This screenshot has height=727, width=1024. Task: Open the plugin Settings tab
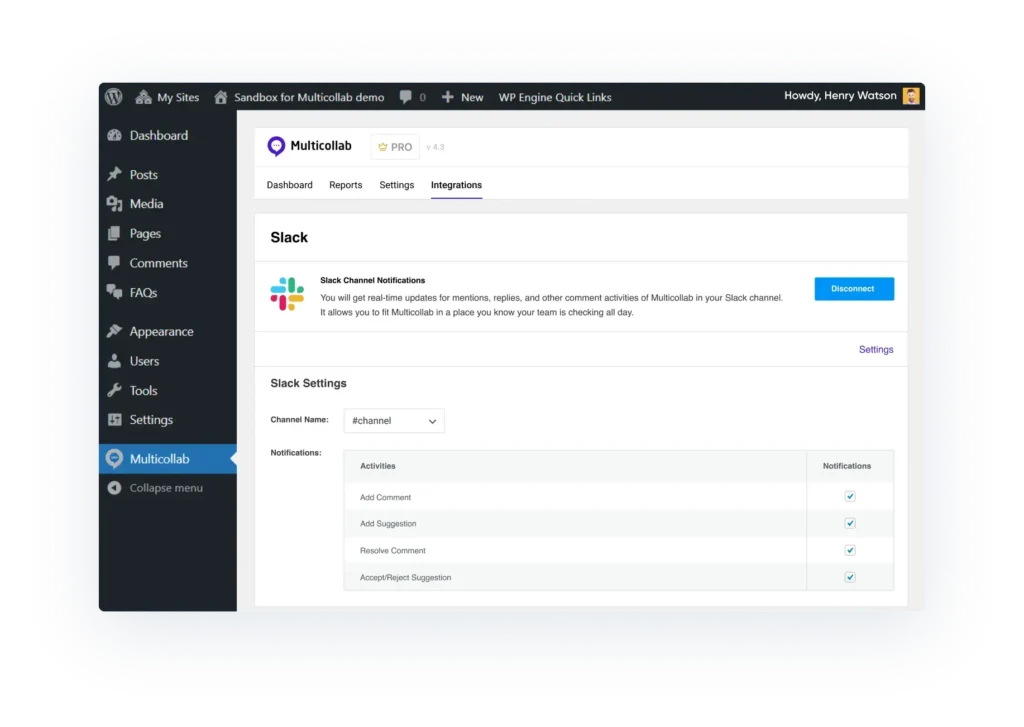pyautogui.click(x=396, y=185)
